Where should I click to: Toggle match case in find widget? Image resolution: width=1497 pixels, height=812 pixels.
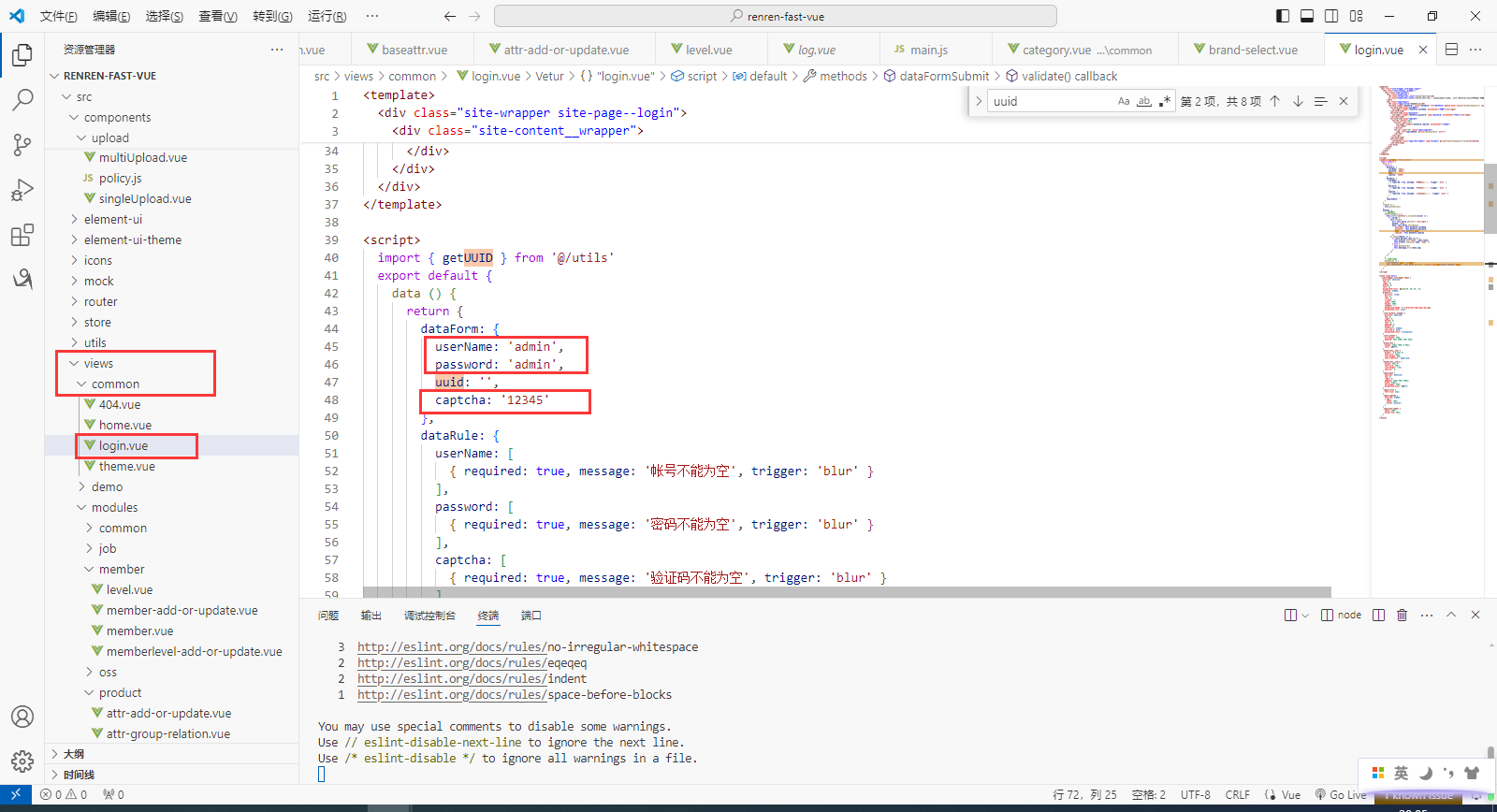1124,101
